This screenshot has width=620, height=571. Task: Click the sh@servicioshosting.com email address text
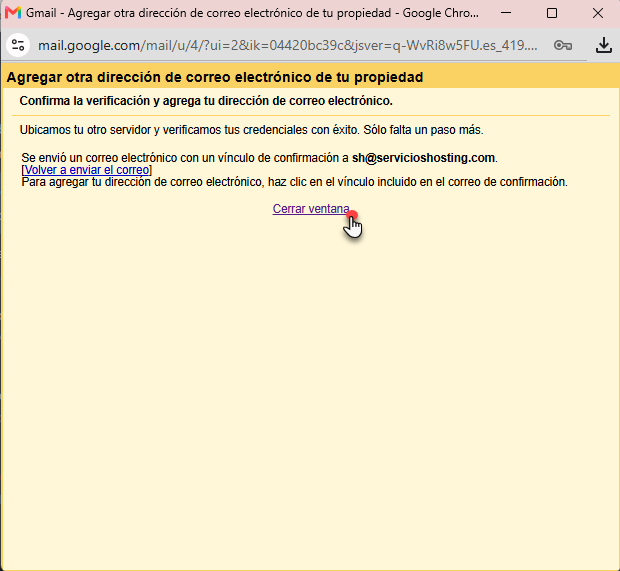(423, 158)
